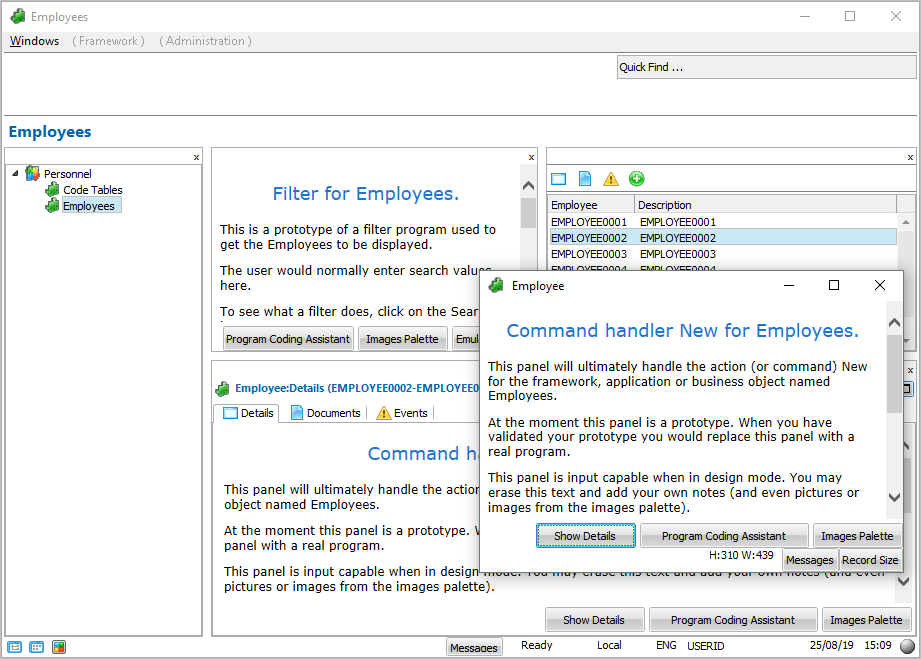Click the first status bar window icon
This screenshot has width=921, height=659.
[15, 647]
